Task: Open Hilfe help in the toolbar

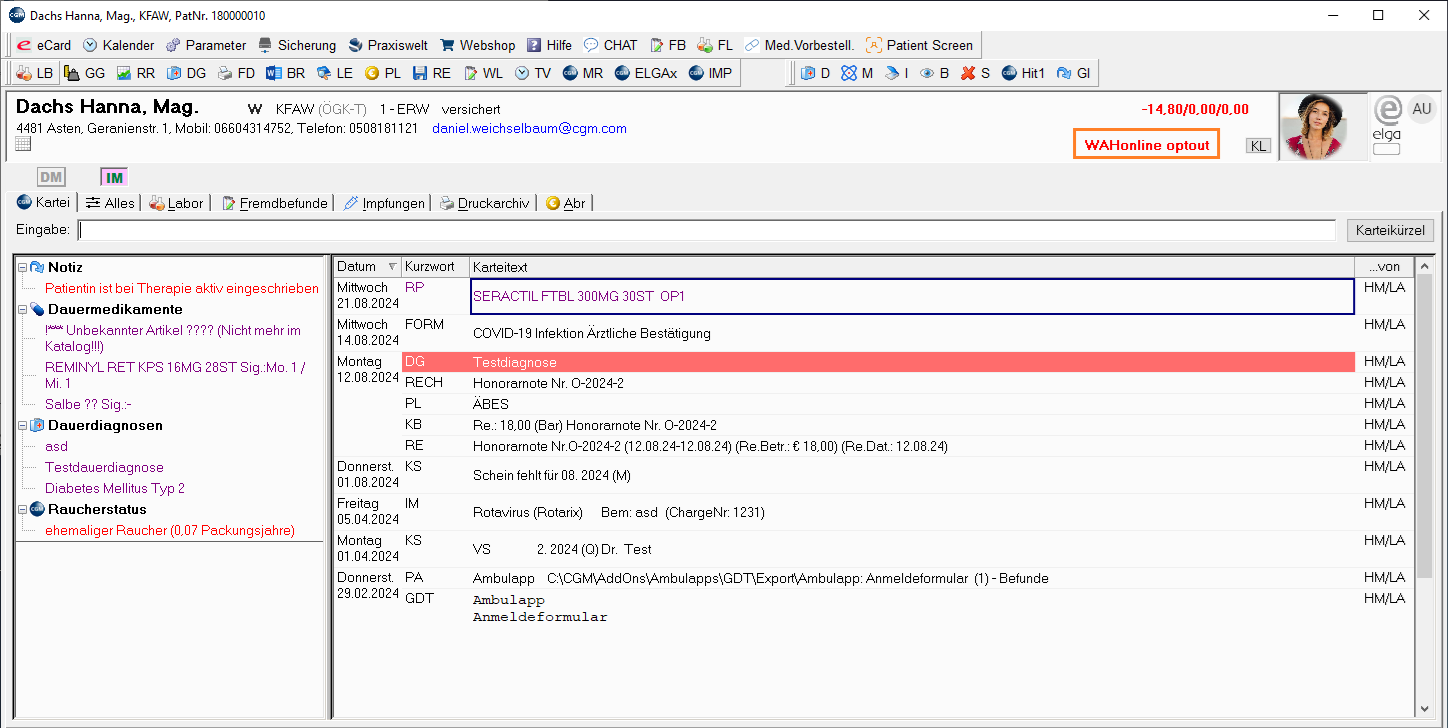Action: pos(549,45)
